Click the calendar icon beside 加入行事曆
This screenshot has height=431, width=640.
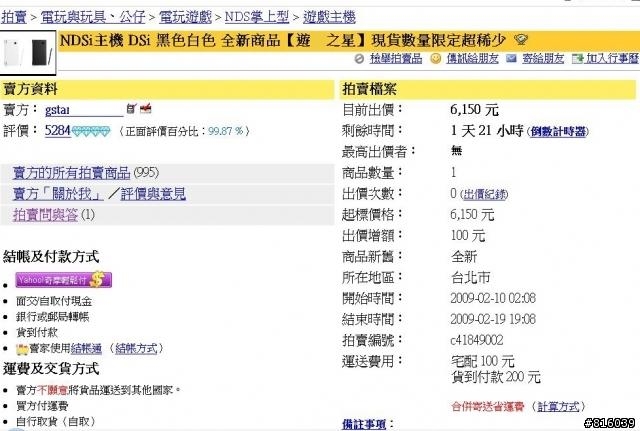[577, 59]
